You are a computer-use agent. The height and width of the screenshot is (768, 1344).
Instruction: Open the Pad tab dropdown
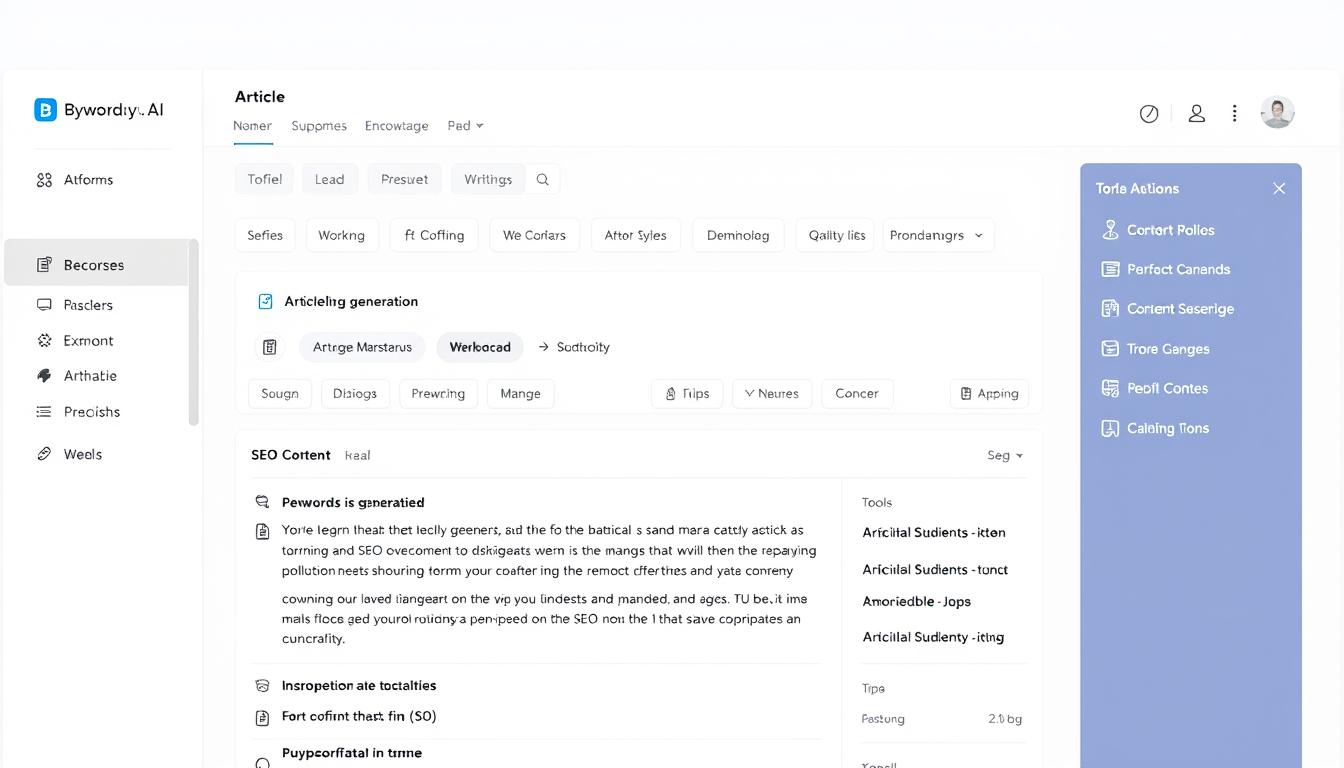(464, 126)
